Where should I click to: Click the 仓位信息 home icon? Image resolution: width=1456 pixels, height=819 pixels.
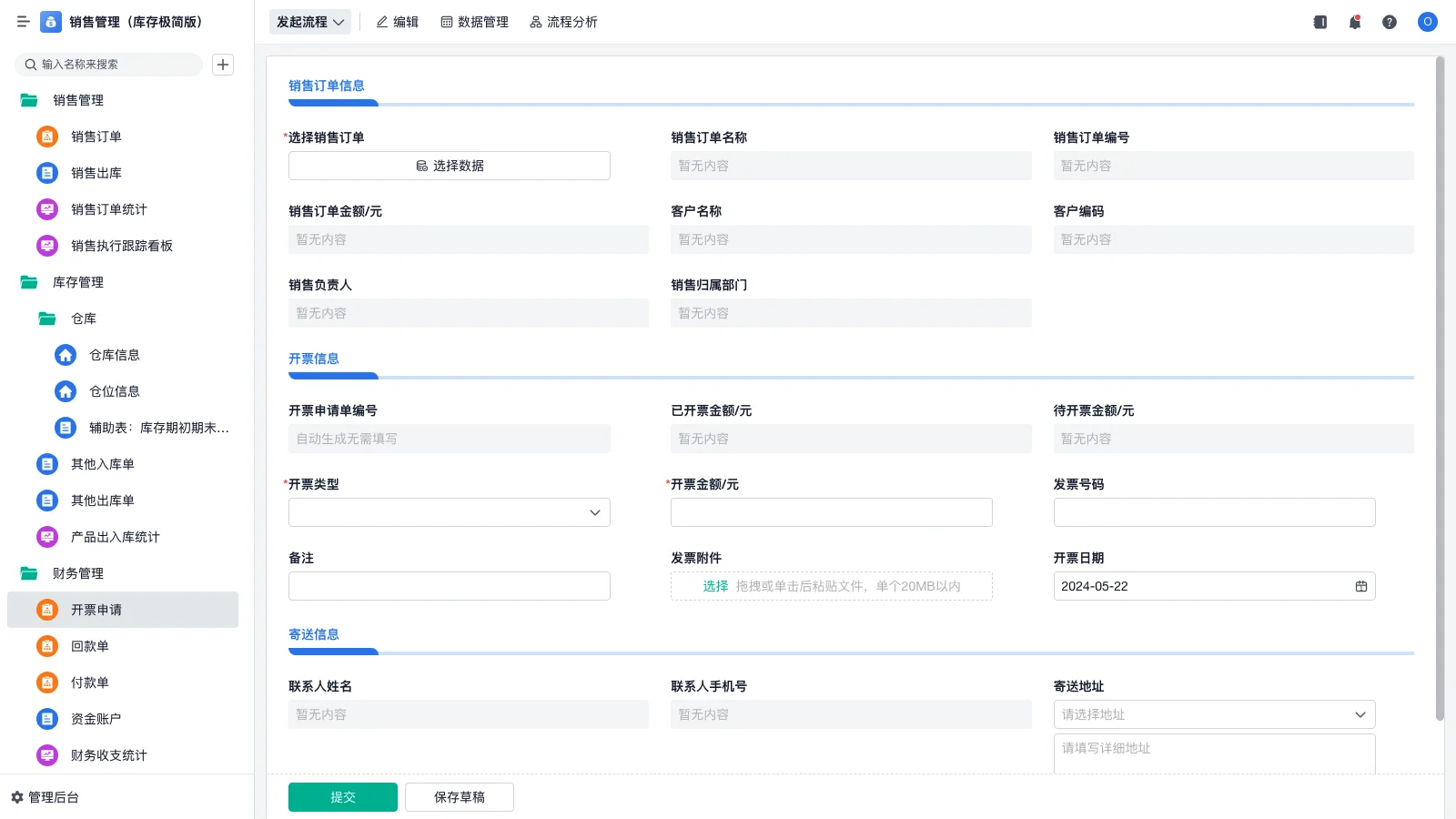tap(65, 391)
